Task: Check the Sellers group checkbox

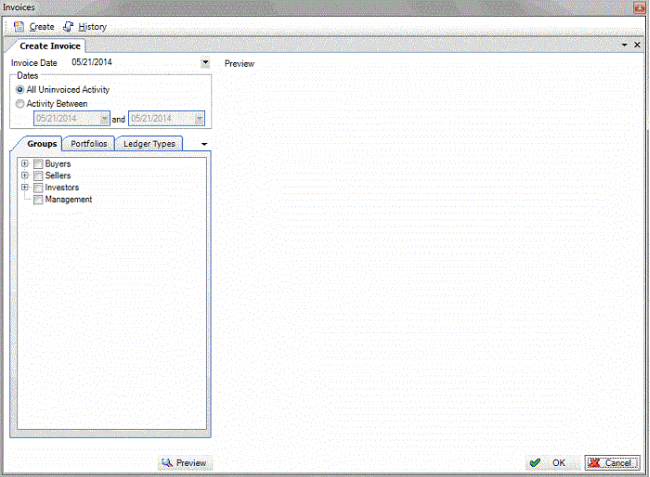Action: [x=38, y=176]
